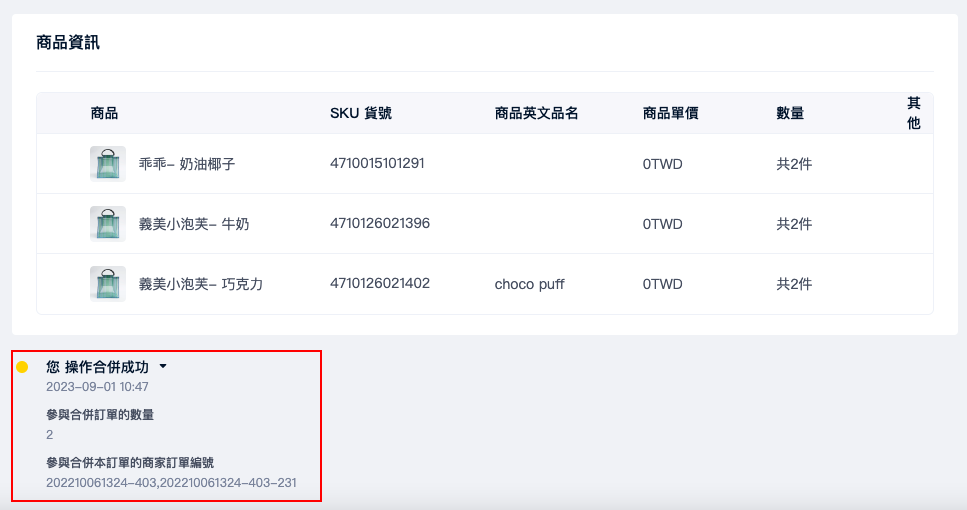Collapse the 您 操作合併成功 log arrow

[x=163, y=366]
